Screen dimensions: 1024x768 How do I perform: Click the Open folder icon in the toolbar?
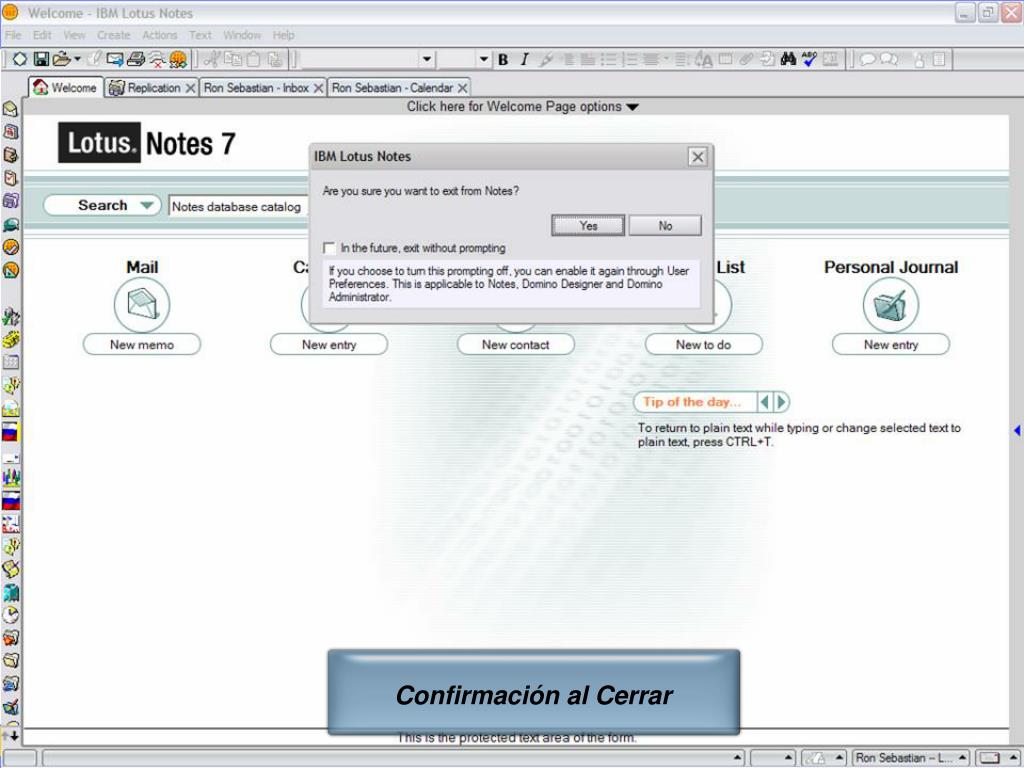61,59
